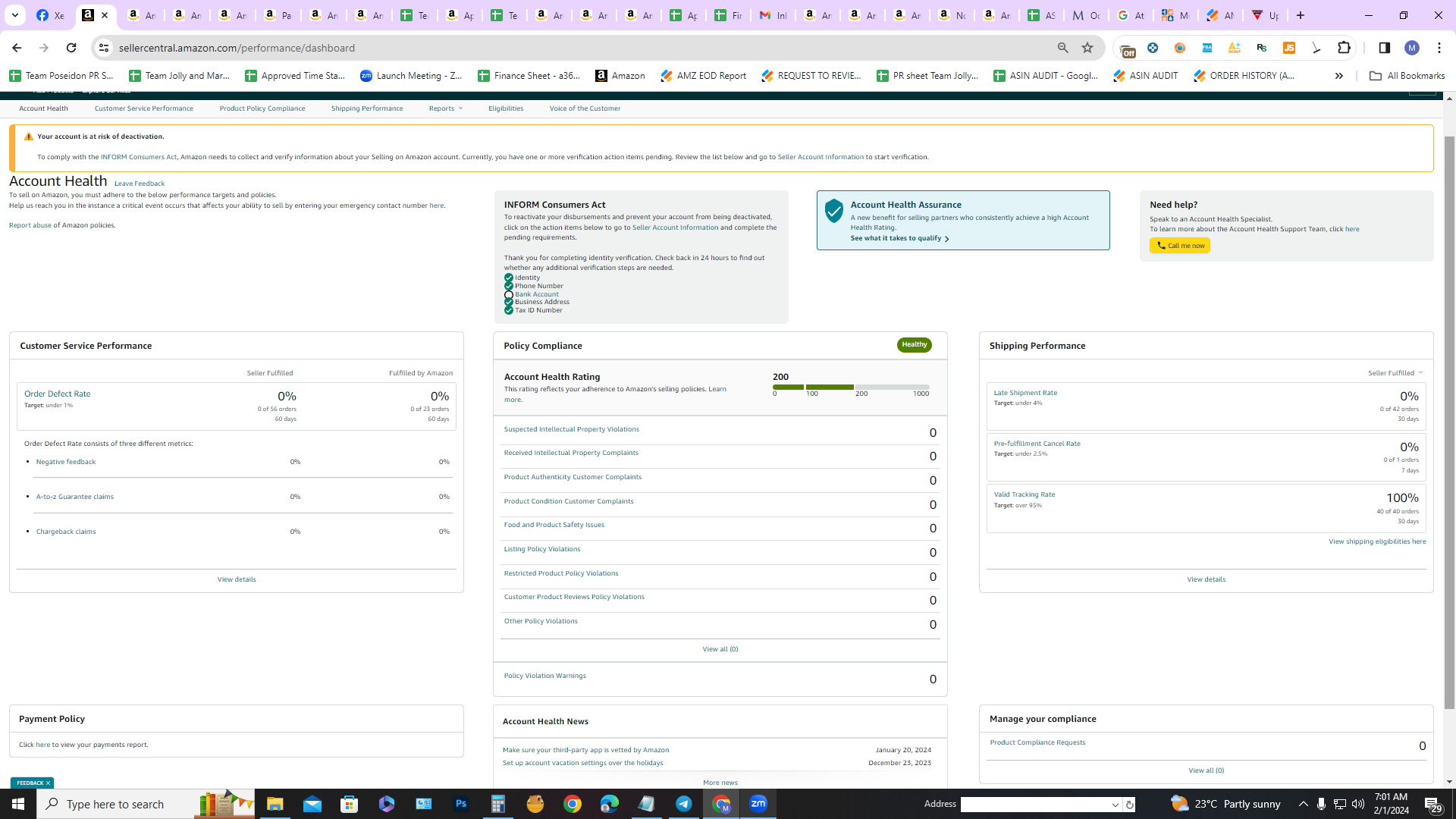
Task: Go to Product Policy Compliance tab
Action: [262, 108]
